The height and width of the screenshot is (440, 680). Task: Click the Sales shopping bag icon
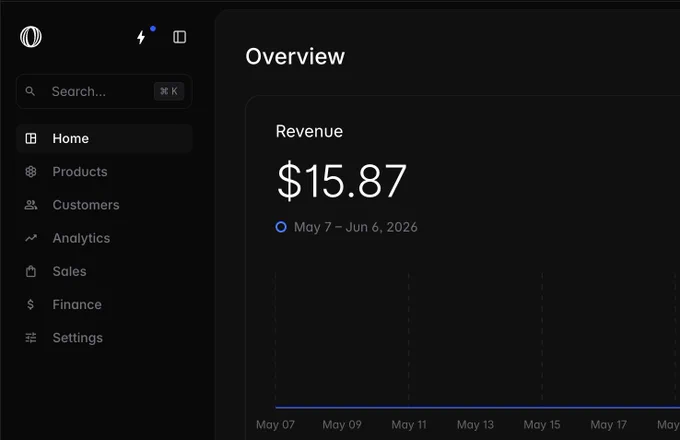coord(31,271)
